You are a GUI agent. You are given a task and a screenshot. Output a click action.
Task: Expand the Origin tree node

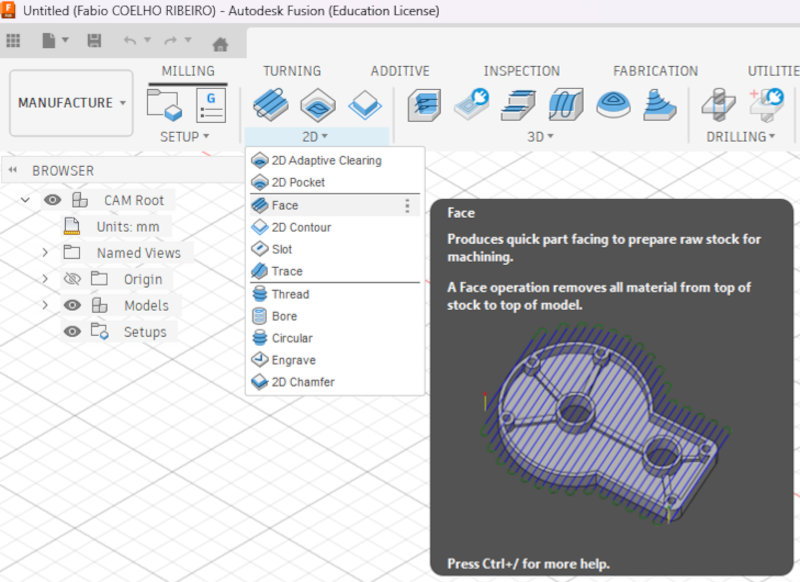pos(45,279)
